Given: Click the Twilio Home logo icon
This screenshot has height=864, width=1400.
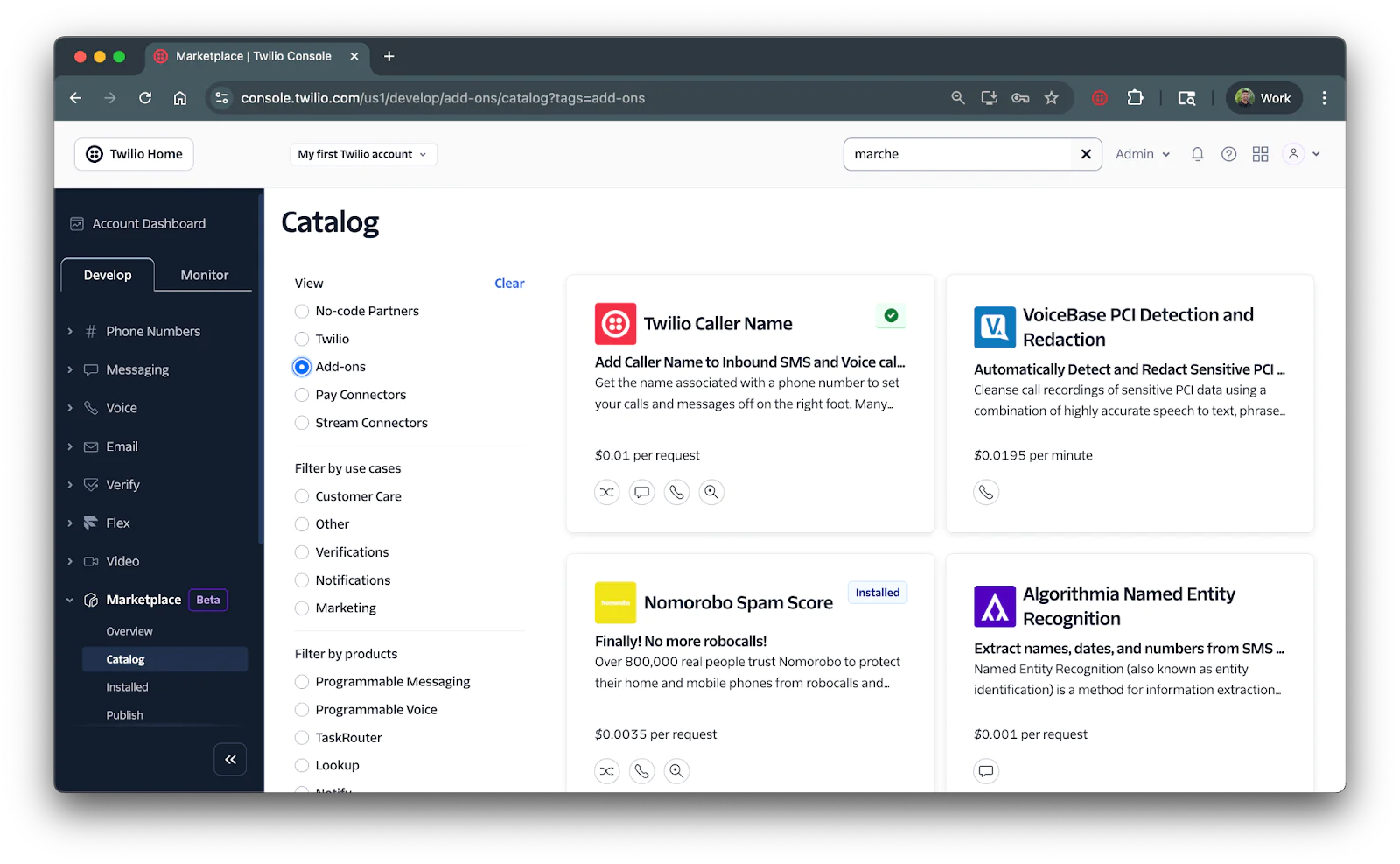Looking at the screenshot, I should pos(94,154).
